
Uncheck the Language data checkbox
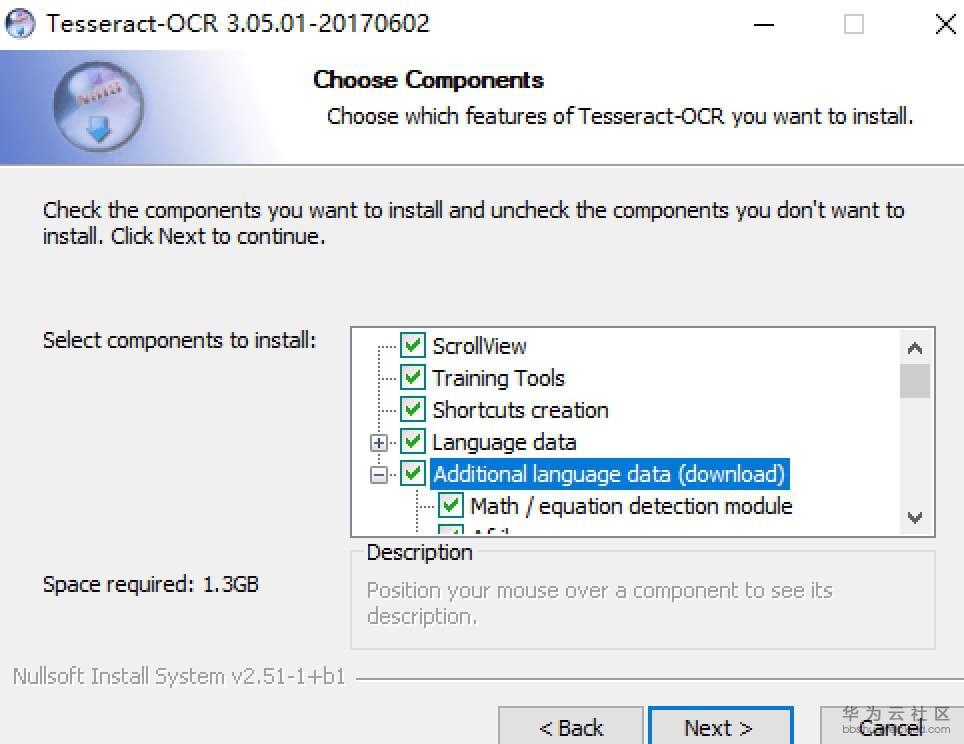point(413,442)
